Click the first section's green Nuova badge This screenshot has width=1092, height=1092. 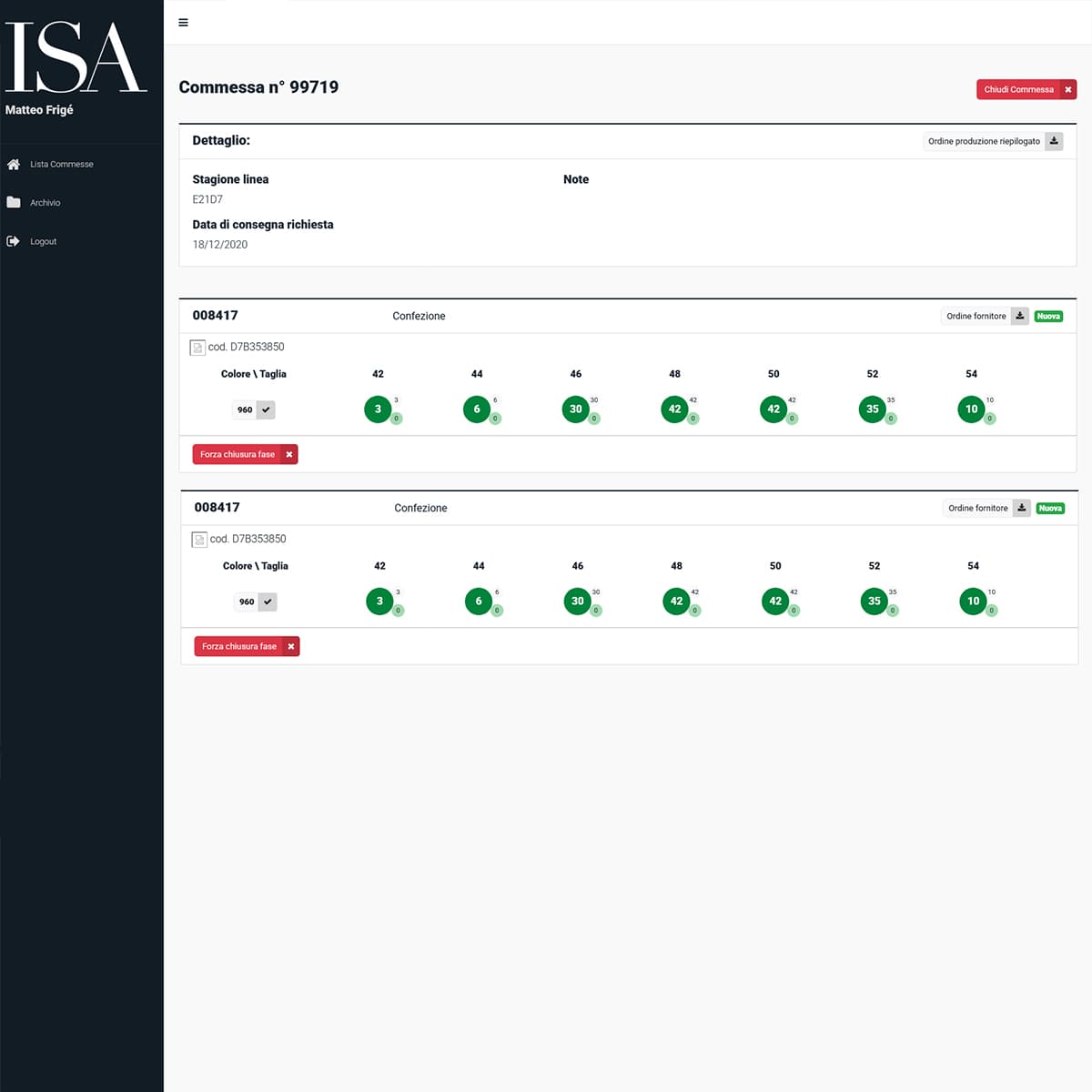(1048, 316)
